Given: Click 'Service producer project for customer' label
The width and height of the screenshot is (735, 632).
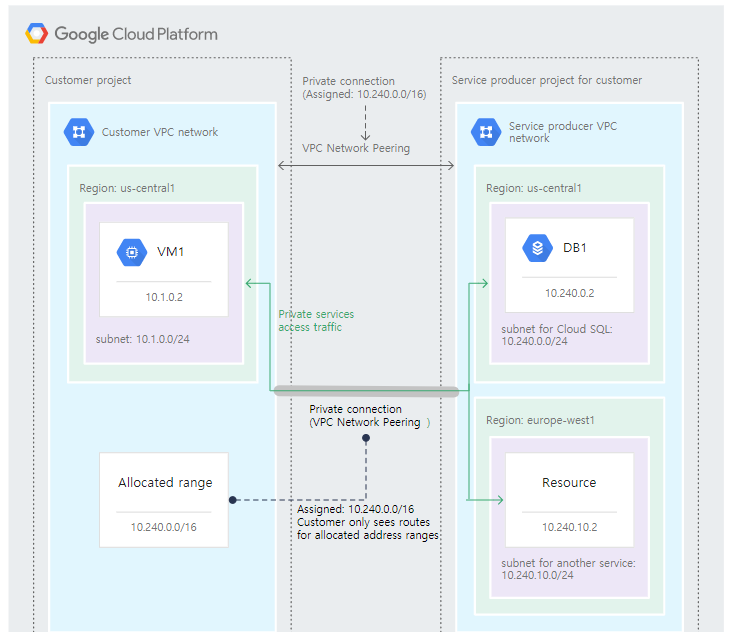Looking at the screenshot, I should tap(547, 80).
